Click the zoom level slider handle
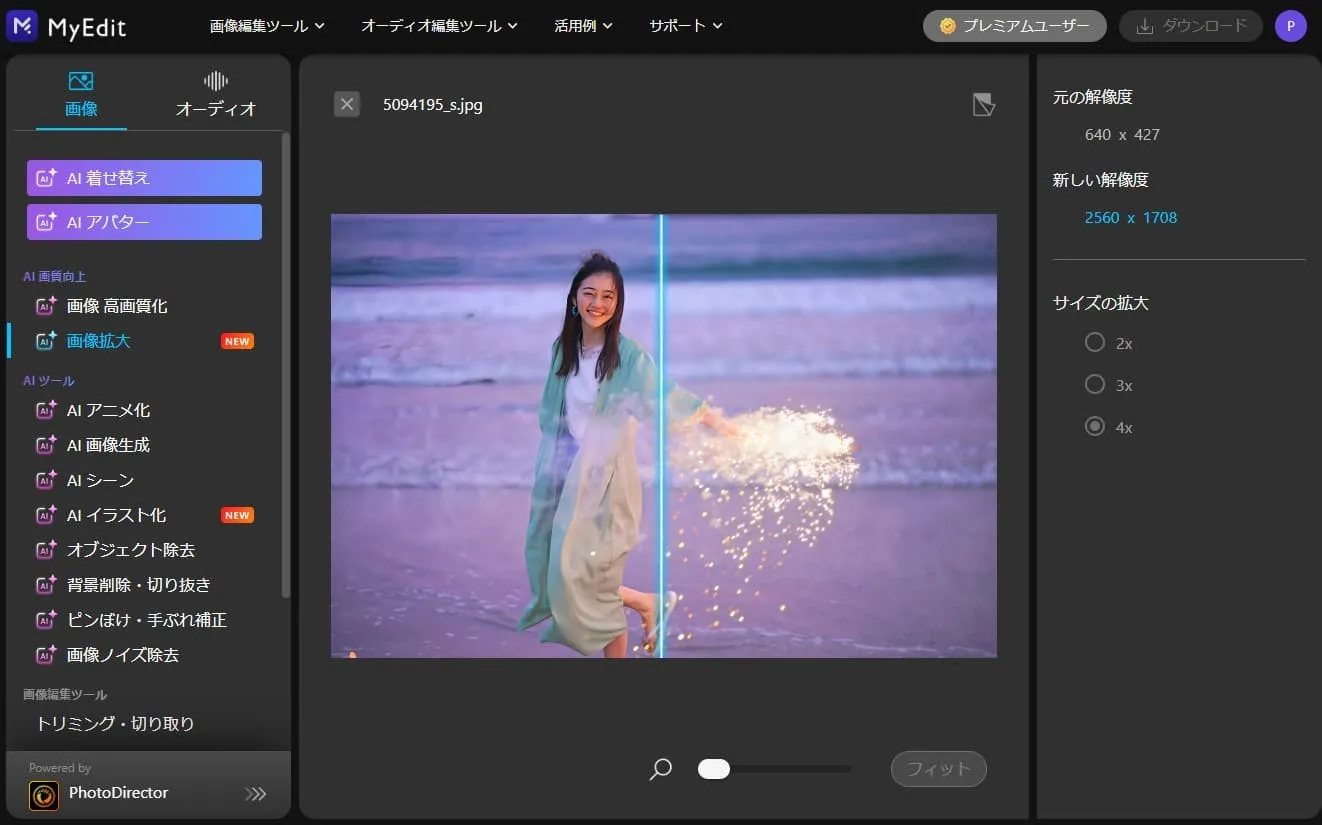Screen dimensions: 1322x825 click(x=714, y=769)
